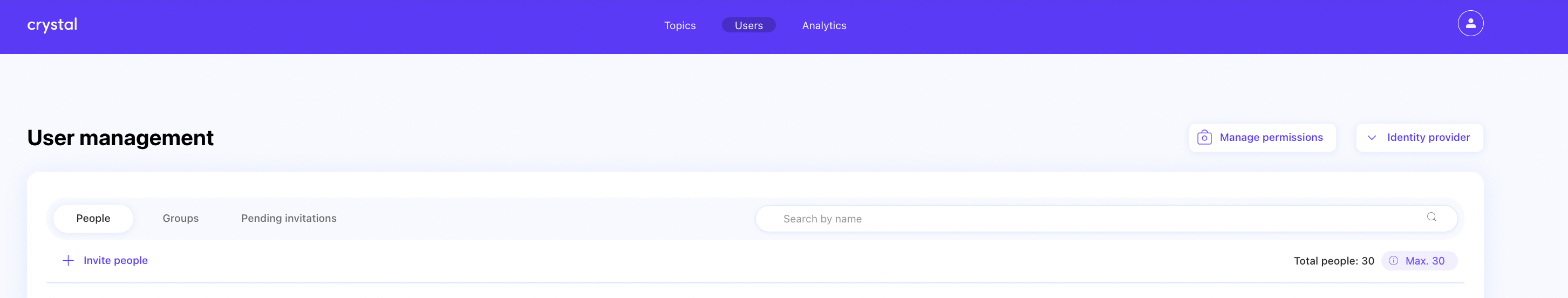Open the user profile avatar menu
This screenshot has width=1568, height=298.
pyautogui.click(x=1470, y=24)
